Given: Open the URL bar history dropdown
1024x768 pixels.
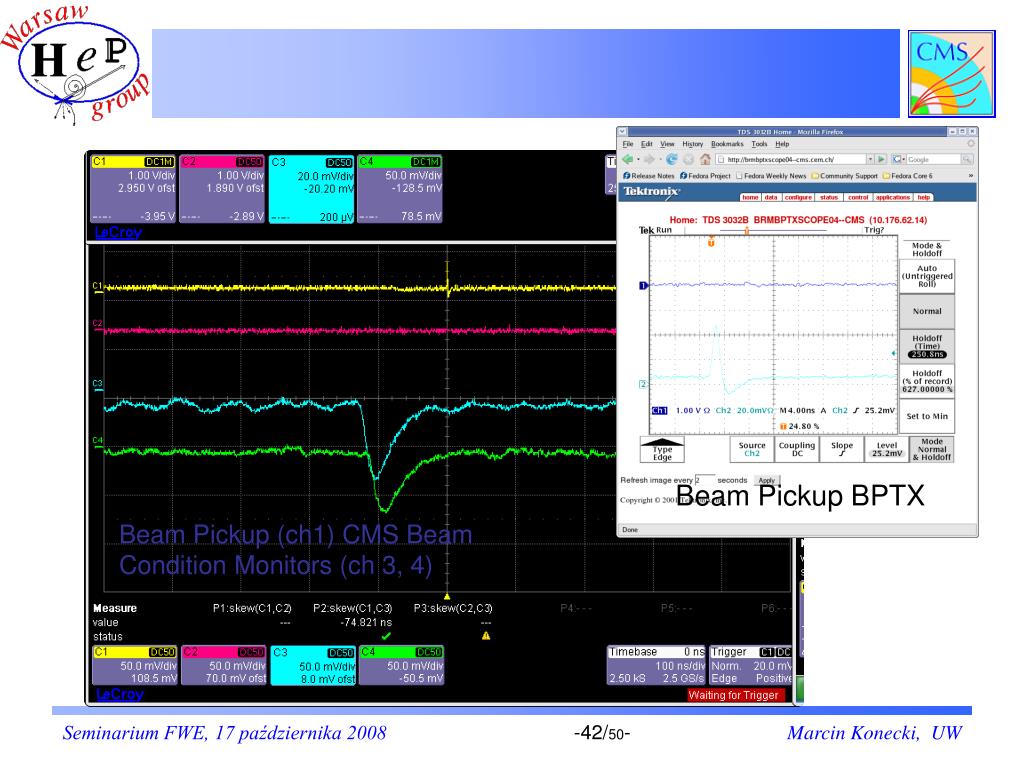Looking at the screenshot, I should (x=870, y=159).
